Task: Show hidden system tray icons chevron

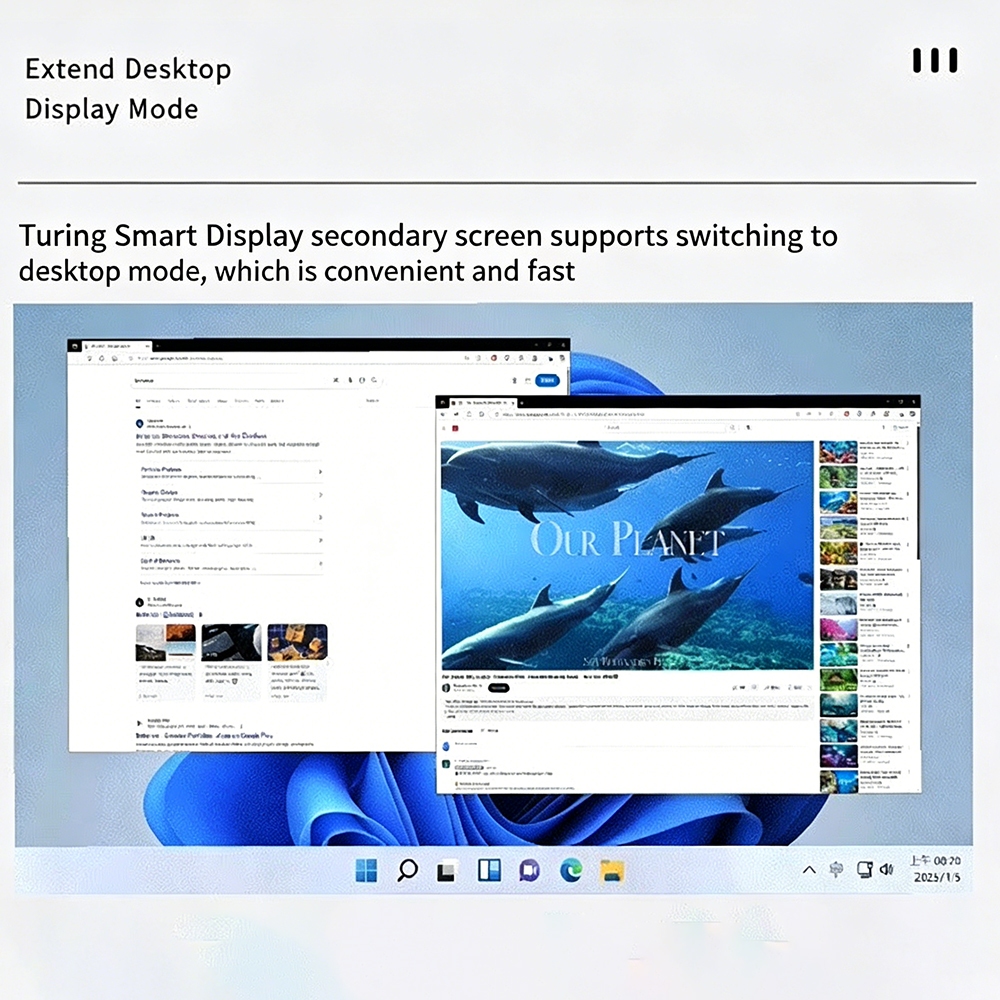Action: click(x=809, y=870)
